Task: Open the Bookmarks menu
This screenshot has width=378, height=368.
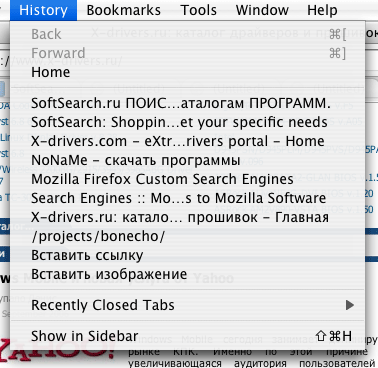Action: [123, 10]
